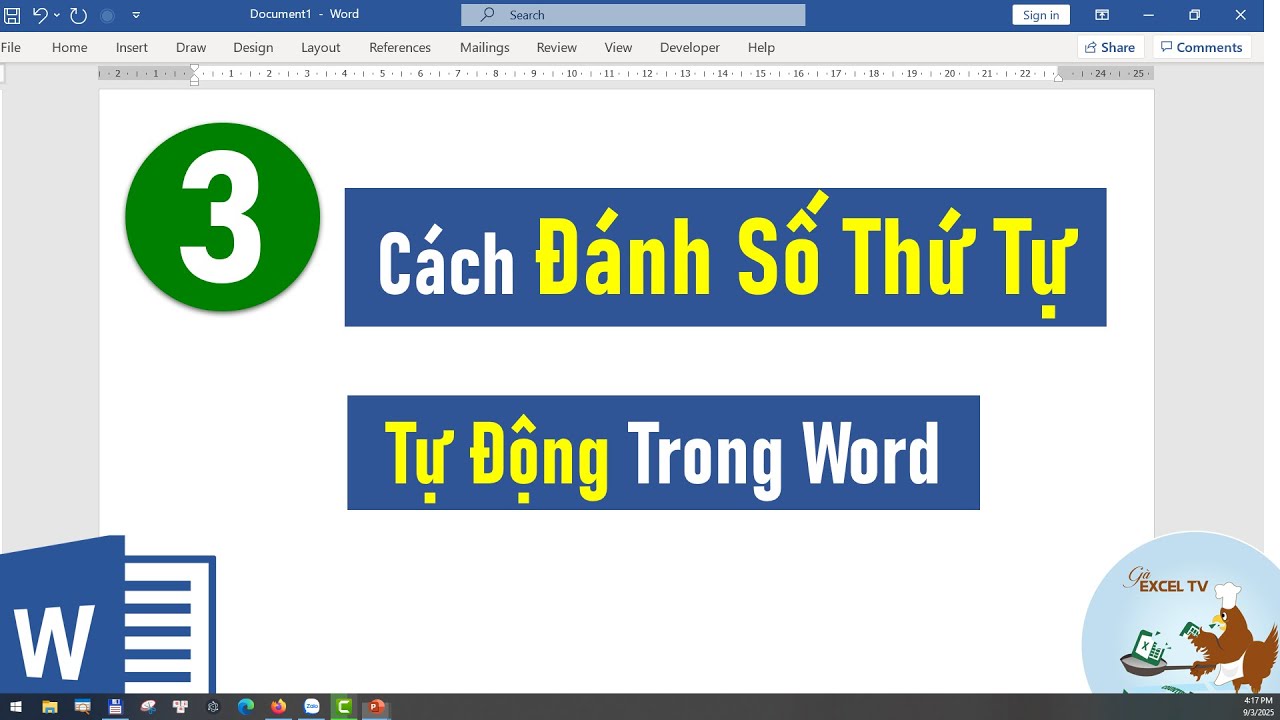Screen dimensions: 1280x720
Task: Open Ribbon Display Options icon
Action: pos(1102,15)
